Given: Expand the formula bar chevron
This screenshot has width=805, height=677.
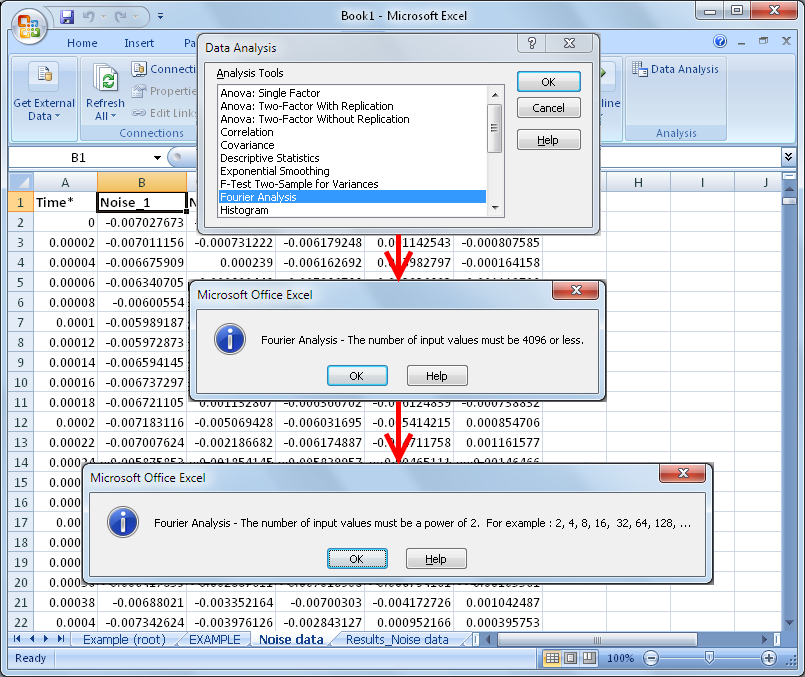Looking at the screenshot, I should 788,158.
